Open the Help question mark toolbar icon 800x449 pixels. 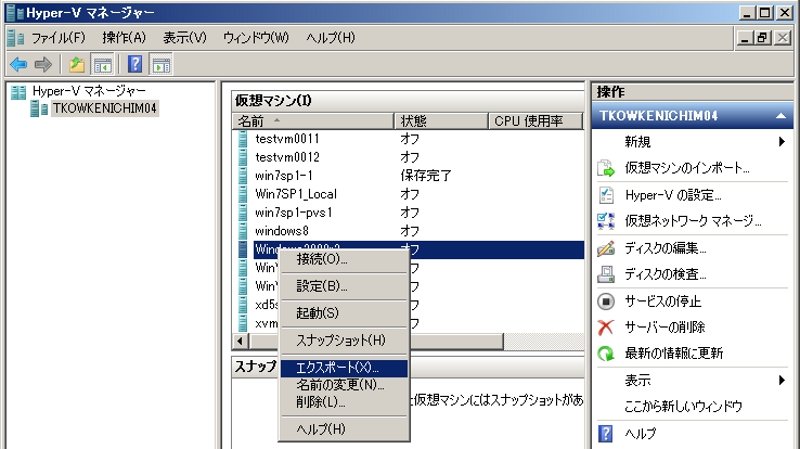pyautogui.click(x=135, y=64)
